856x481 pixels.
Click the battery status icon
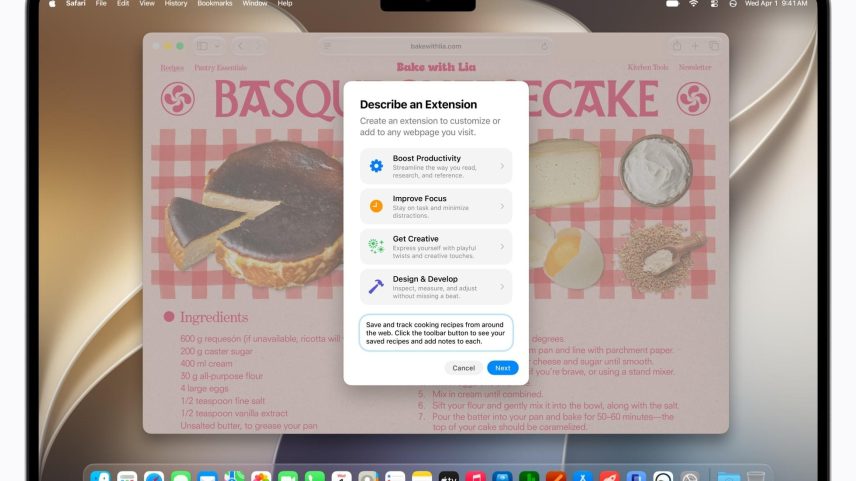[673, 3]
